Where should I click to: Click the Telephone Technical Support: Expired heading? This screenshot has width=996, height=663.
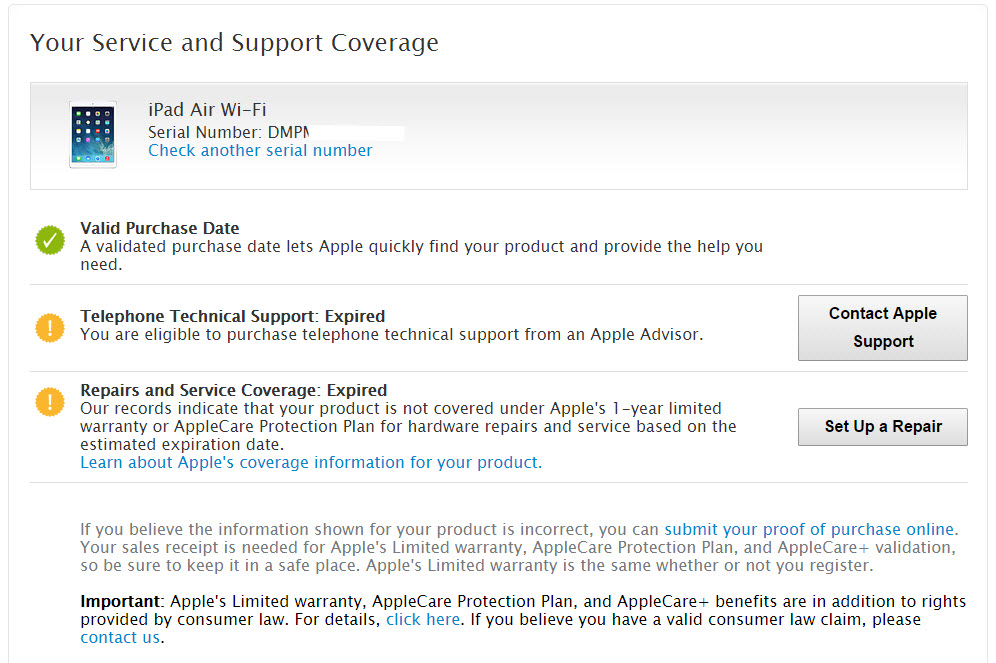[232, 317]
